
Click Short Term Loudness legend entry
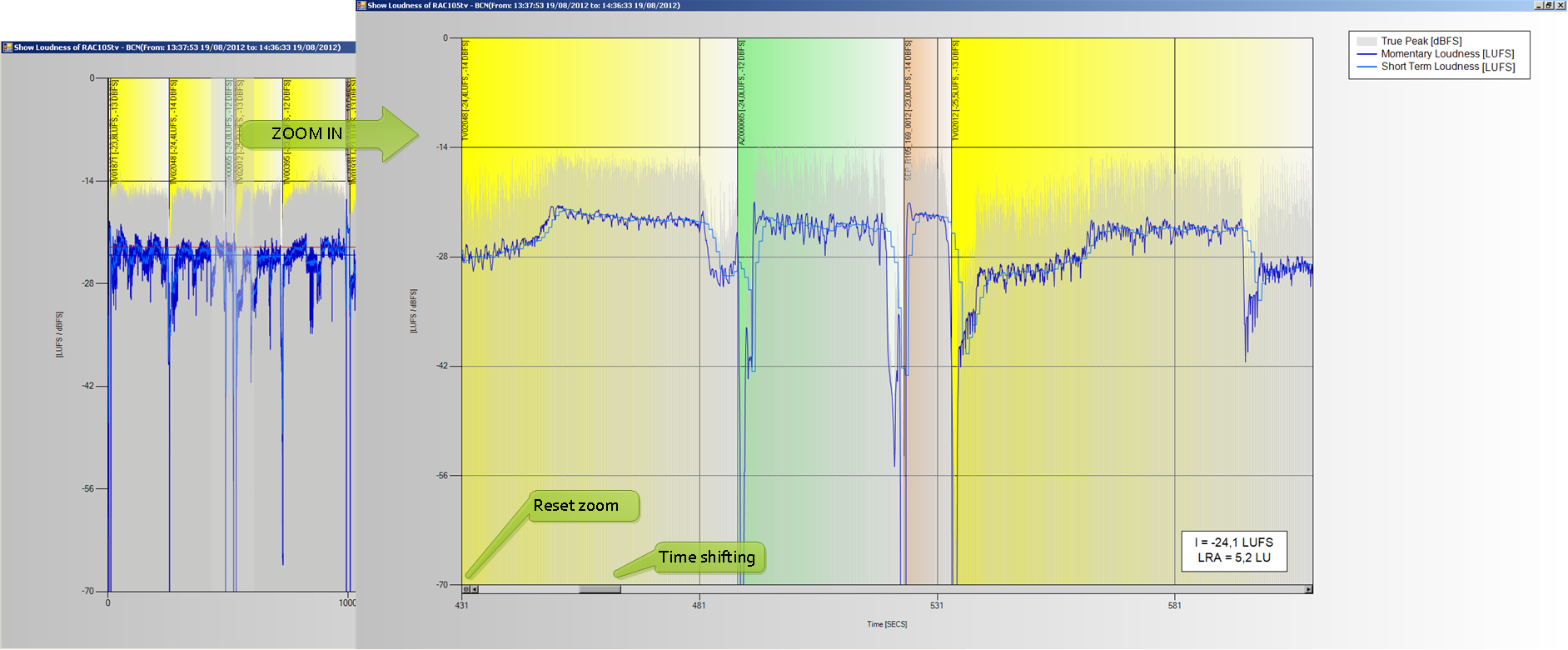point(1447,67)
